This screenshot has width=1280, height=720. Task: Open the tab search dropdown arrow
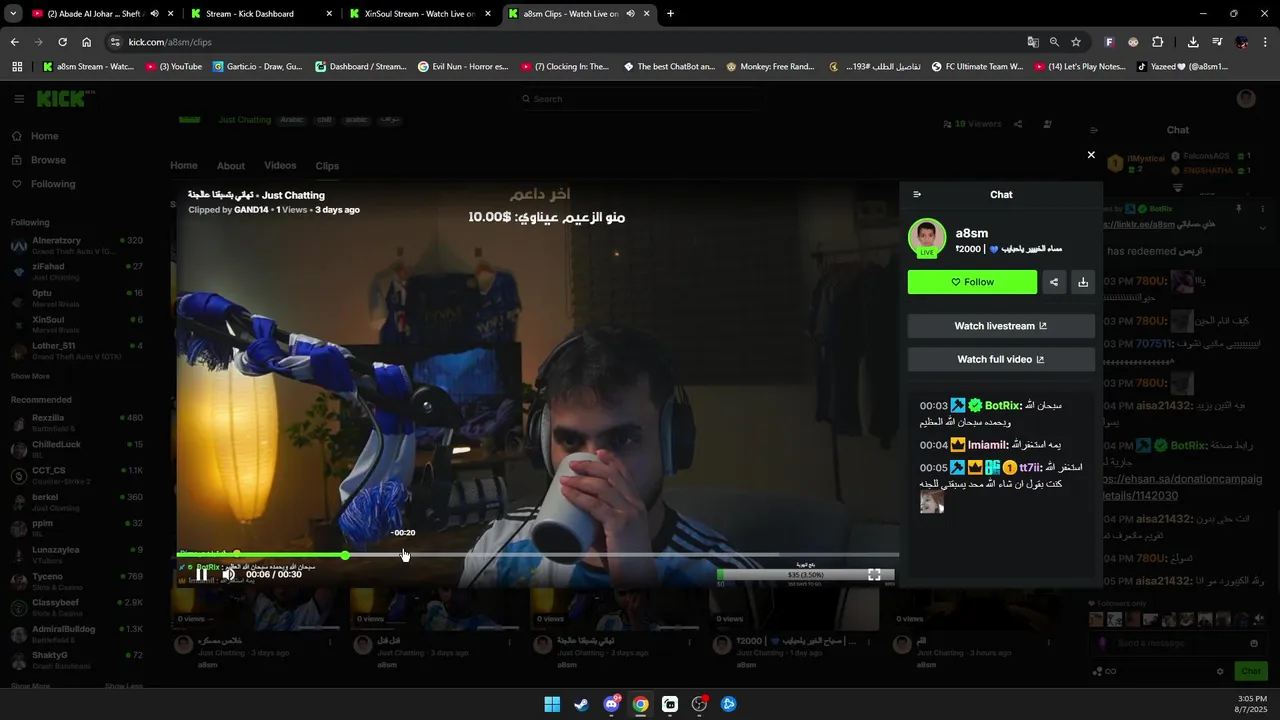click(x=13, y=14)
